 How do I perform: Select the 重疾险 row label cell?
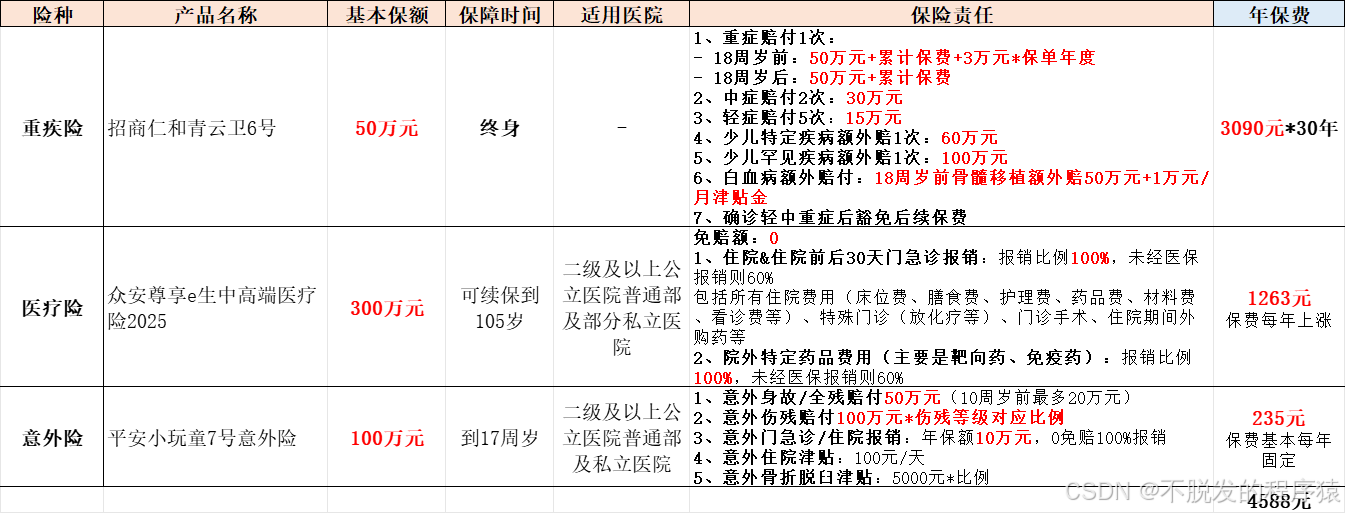pos(52,128)
